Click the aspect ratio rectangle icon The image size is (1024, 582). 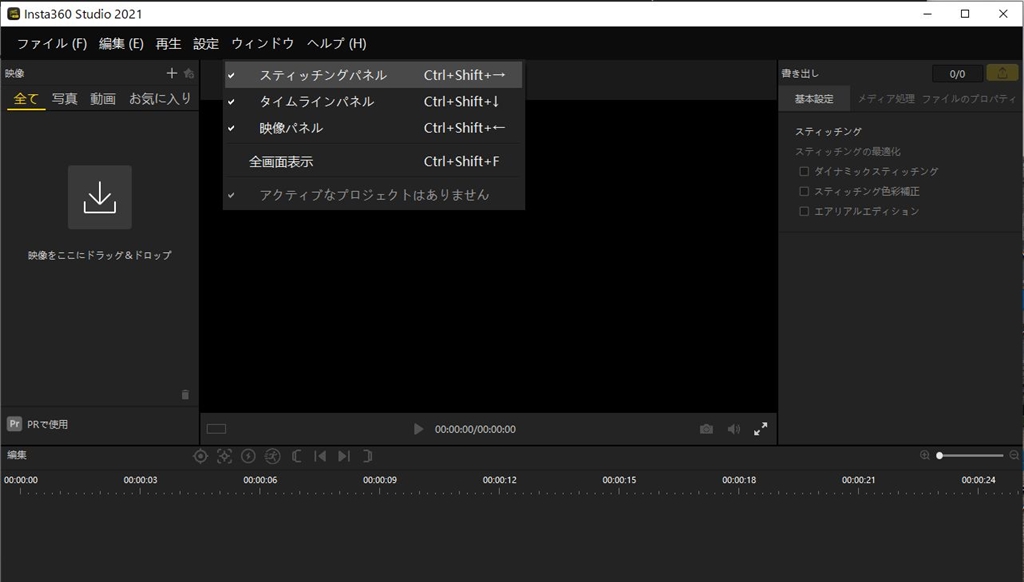pyautogui.click(x=216, y=429)
